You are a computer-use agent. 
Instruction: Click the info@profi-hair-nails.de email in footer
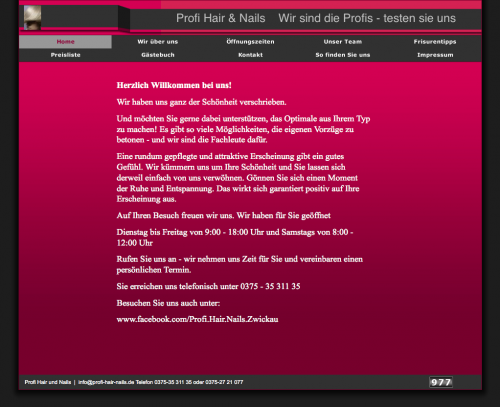[106, 382]
